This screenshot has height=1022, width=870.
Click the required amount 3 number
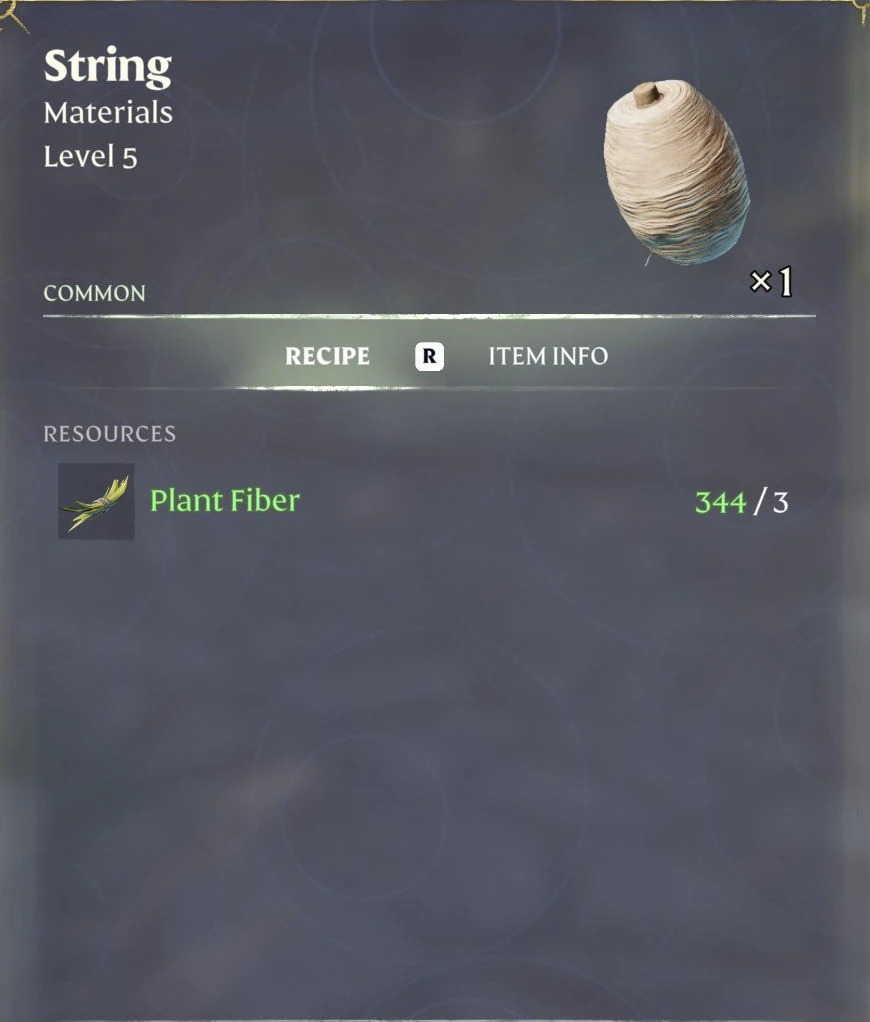pyautogui.click(x=781, y=503)
